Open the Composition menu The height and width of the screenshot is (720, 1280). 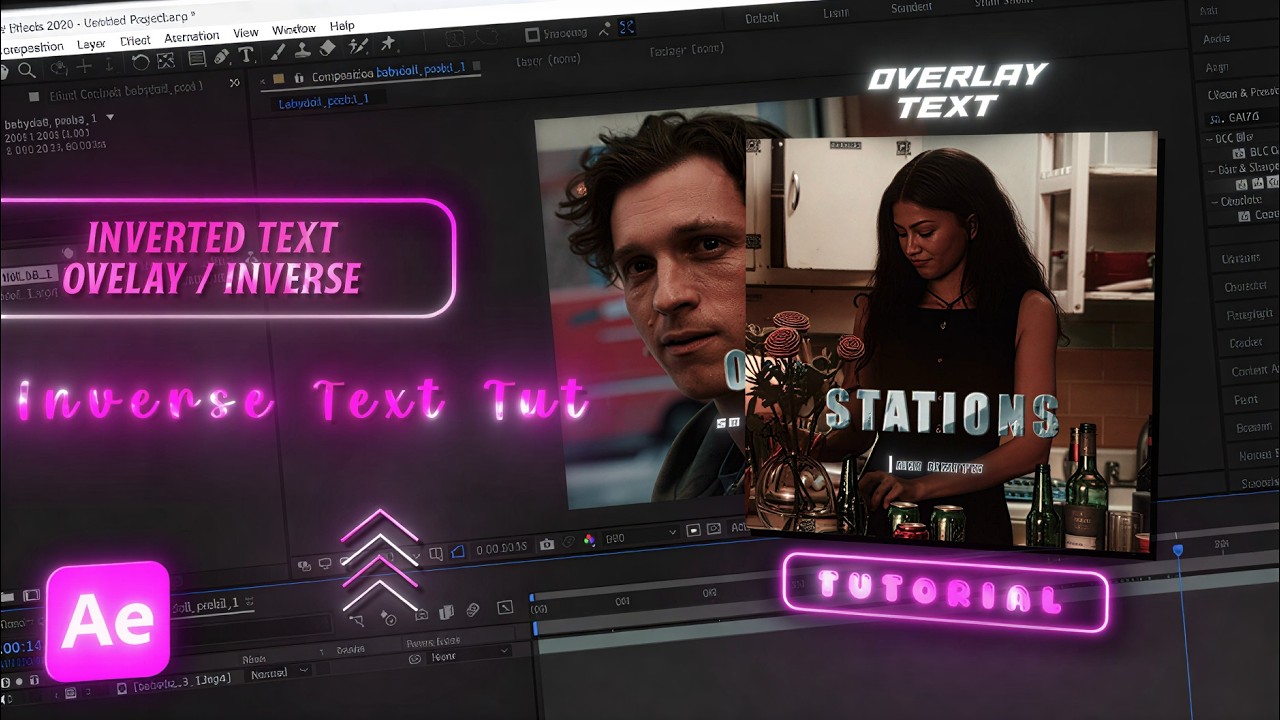click(31, 48)
